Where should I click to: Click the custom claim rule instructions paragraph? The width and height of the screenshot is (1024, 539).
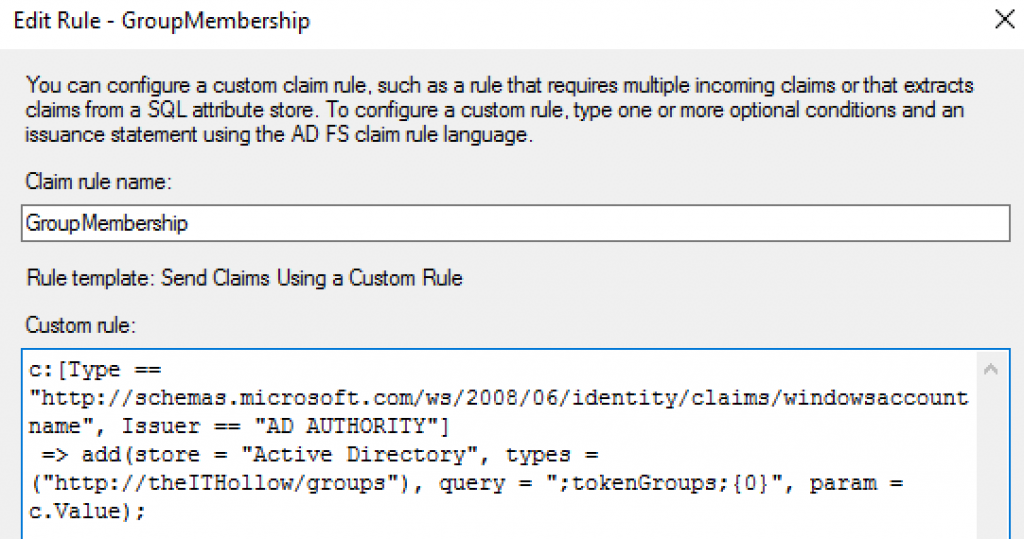coord(500,110)
